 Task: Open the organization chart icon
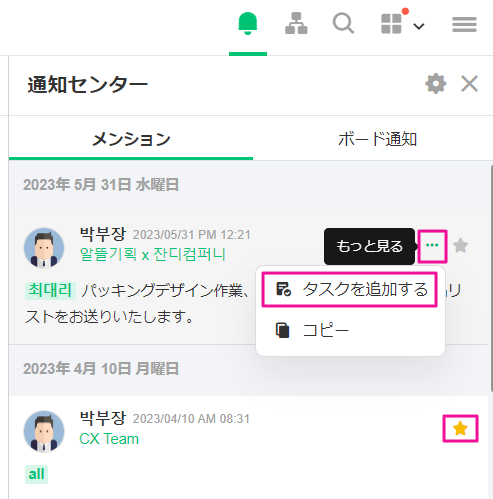pyautogui.click(x=296, y=23)
